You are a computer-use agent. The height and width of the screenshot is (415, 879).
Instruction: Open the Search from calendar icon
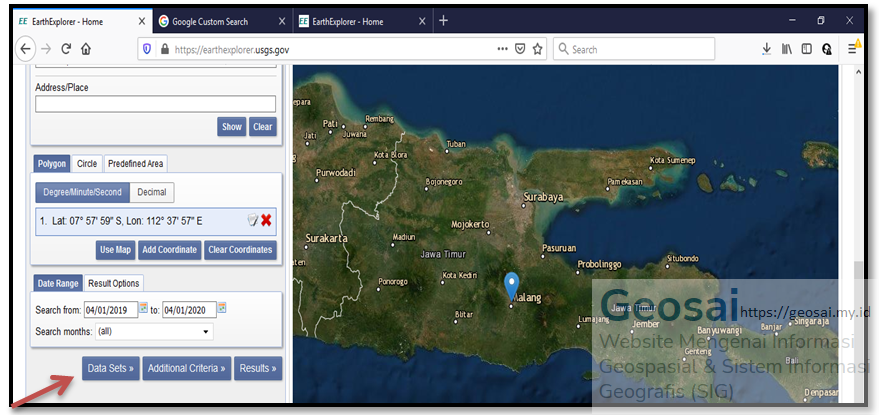(144, 307)
